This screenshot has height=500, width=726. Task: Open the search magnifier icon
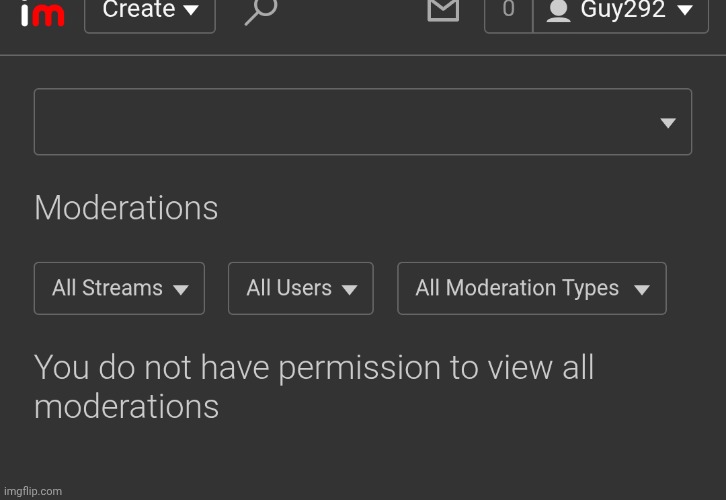coord(260,12)
